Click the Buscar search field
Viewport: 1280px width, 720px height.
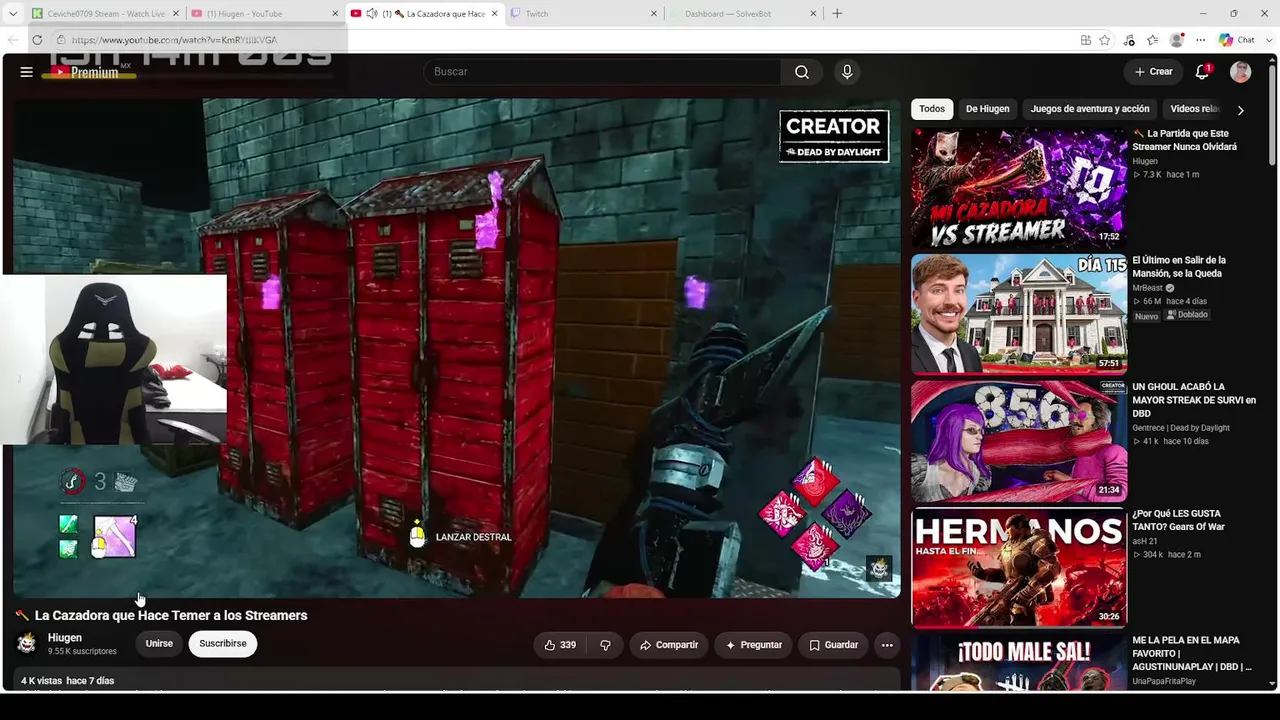click(x=602, y=72)
